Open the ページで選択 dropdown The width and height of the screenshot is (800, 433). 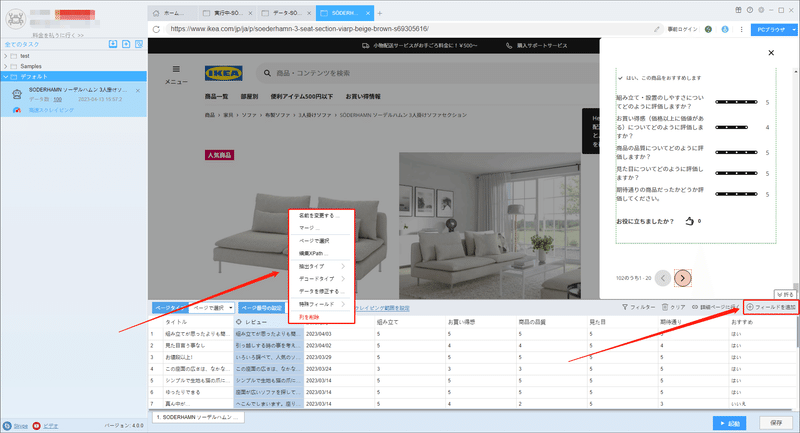[212, 308]
